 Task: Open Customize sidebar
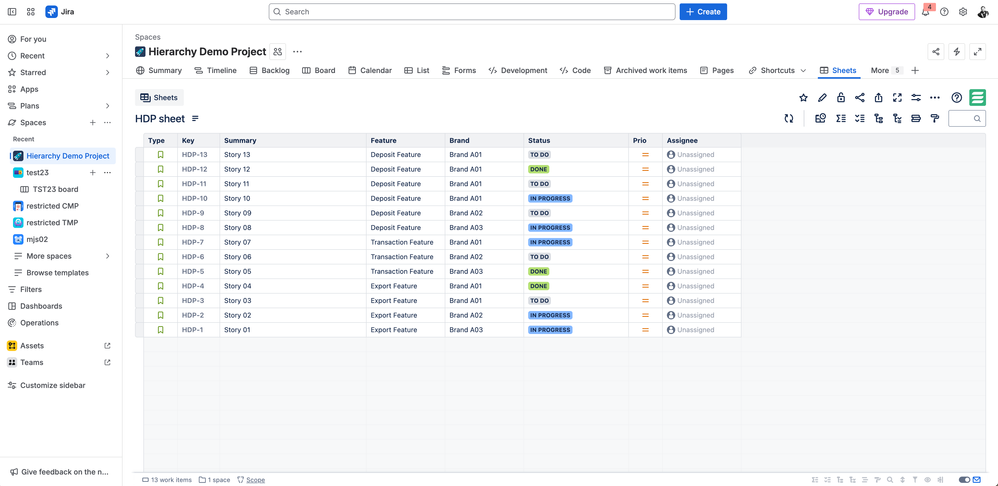coord(52,385)
